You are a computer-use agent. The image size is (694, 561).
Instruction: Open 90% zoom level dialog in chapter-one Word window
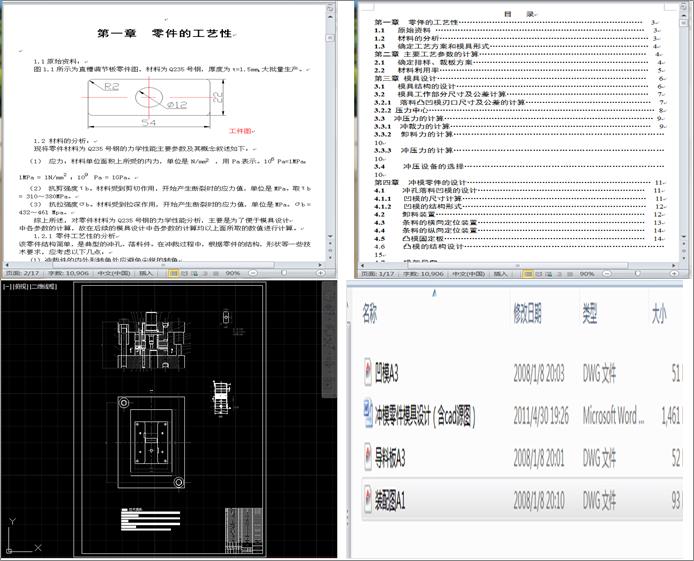pos(233,273)
